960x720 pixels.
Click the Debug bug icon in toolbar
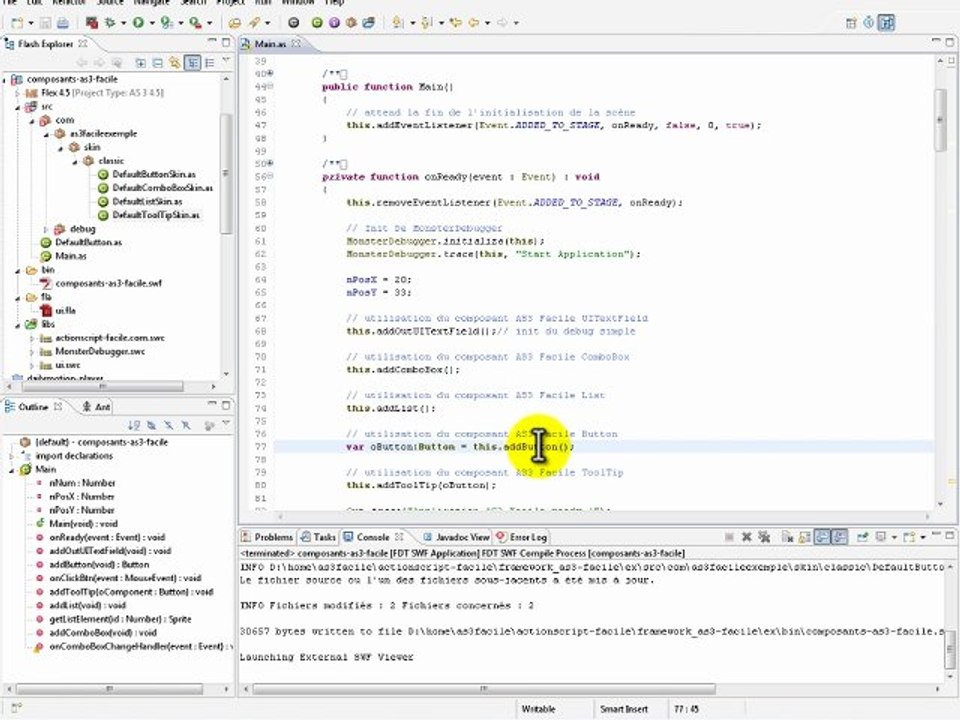click(109, 21)
